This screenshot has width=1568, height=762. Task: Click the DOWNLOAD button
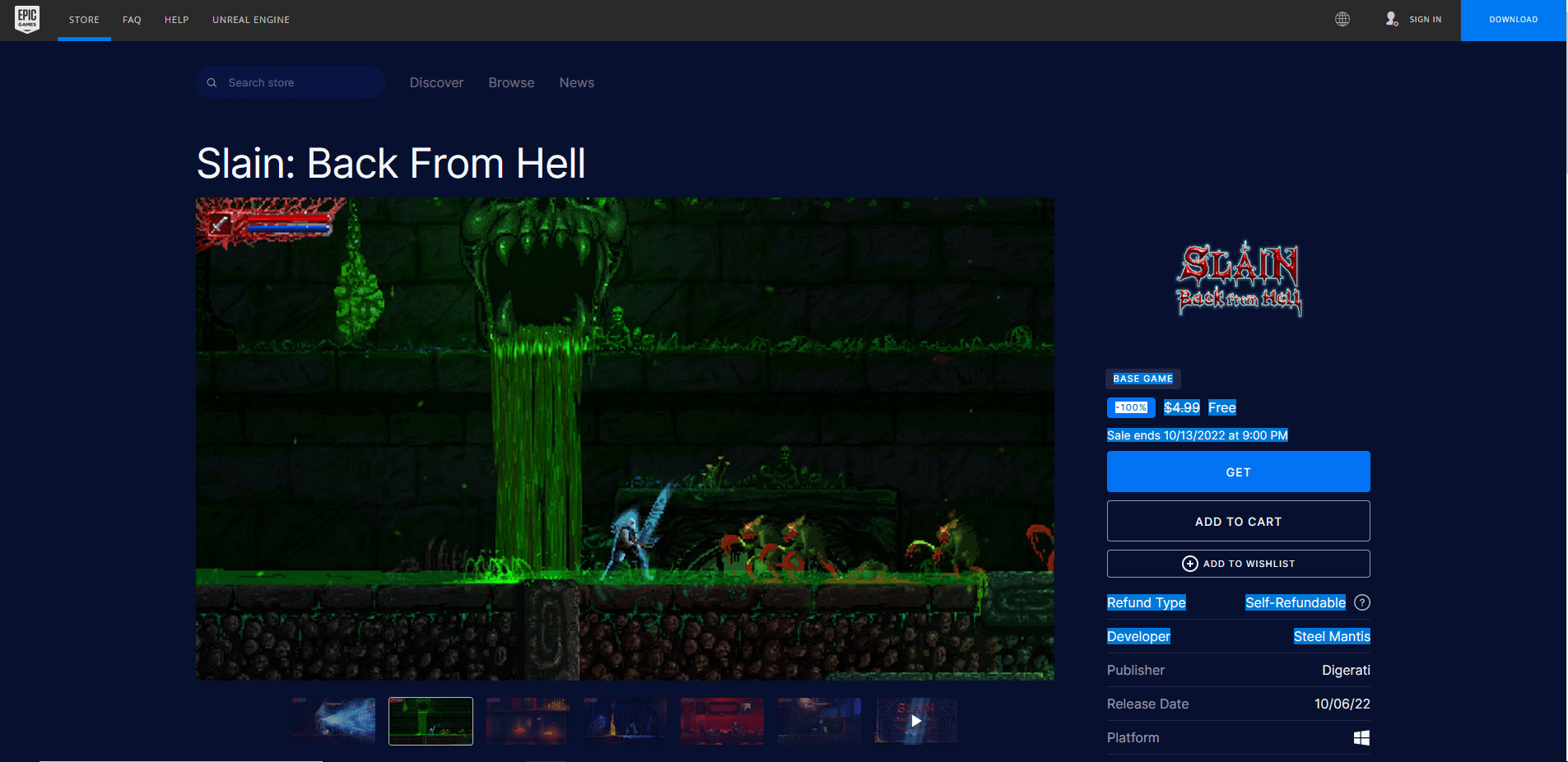[x=1514, y=20]
